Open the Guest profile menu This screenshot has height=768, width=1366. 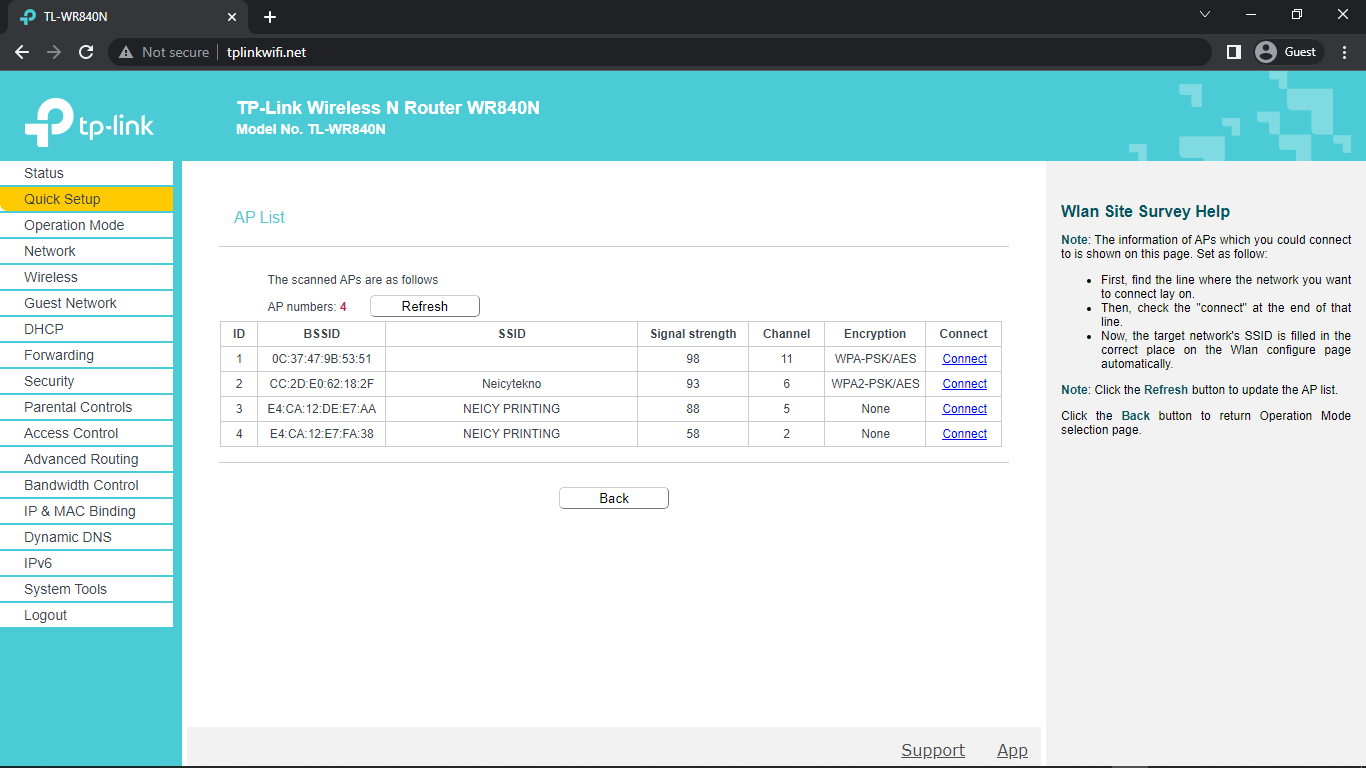click(x=1288, y=52)
